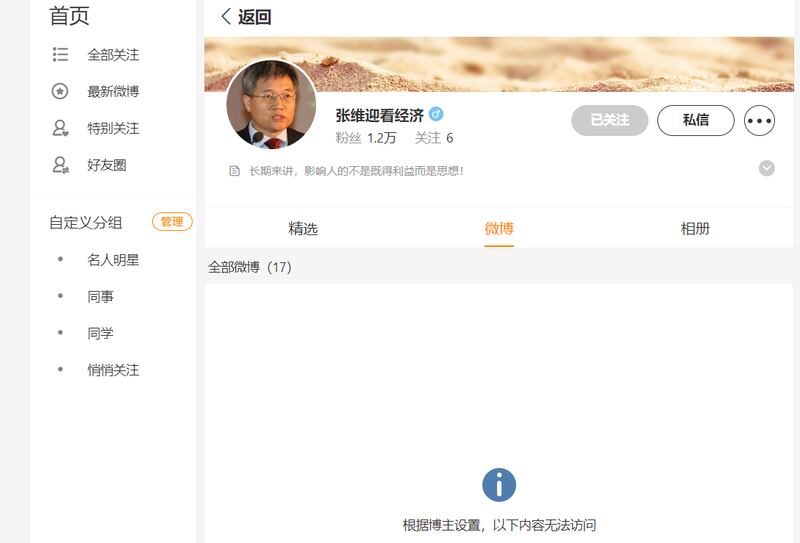
Task: Switch to the 精选 tab
Action: pos(303,229)
